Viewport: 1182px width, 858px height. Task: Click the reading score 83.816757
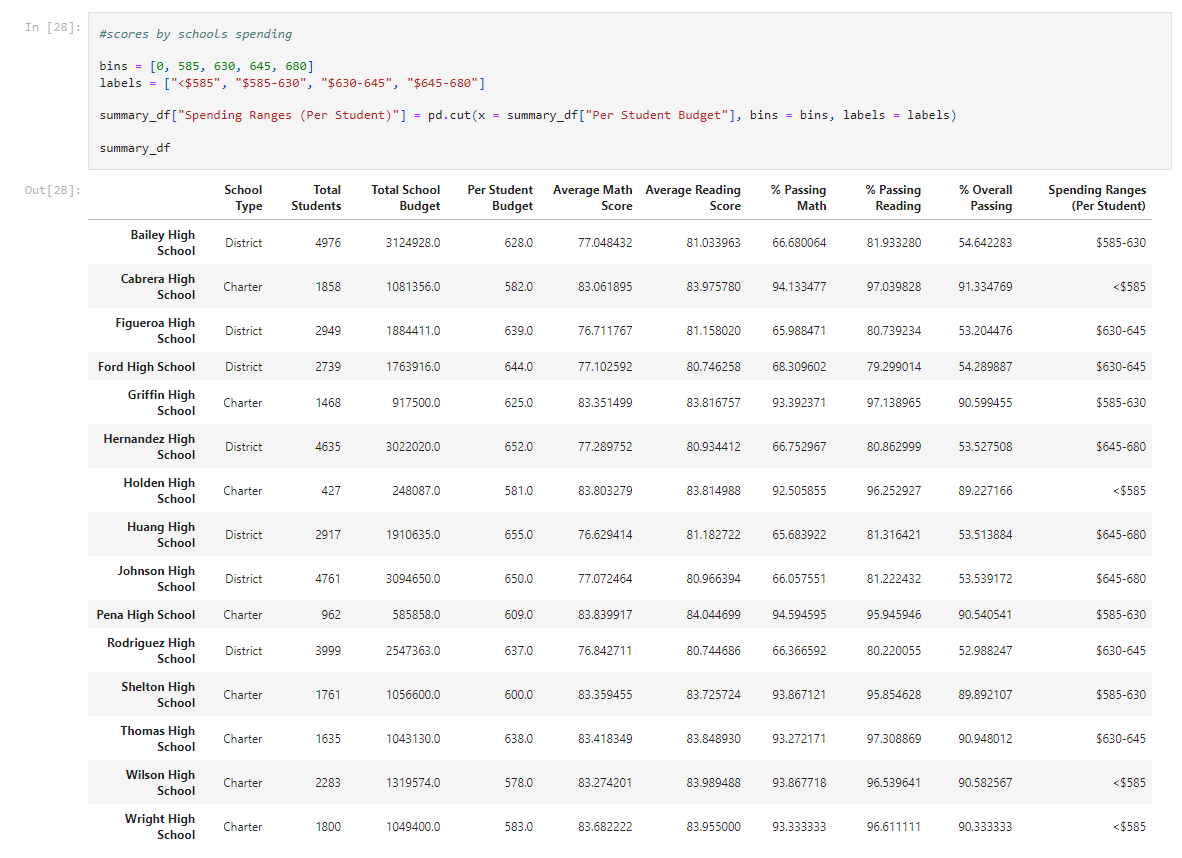[x=713, y=403]
